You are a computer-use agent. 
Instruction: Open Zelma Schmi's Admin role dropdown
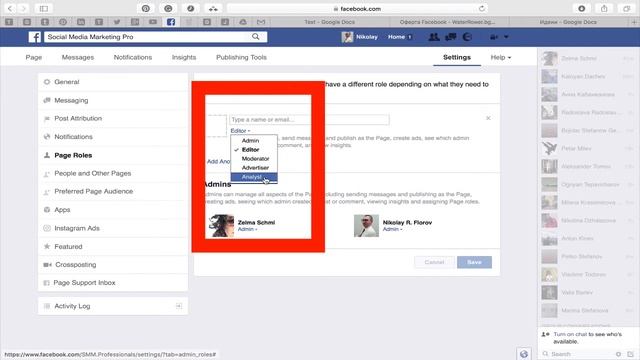(x=247, y=229)
